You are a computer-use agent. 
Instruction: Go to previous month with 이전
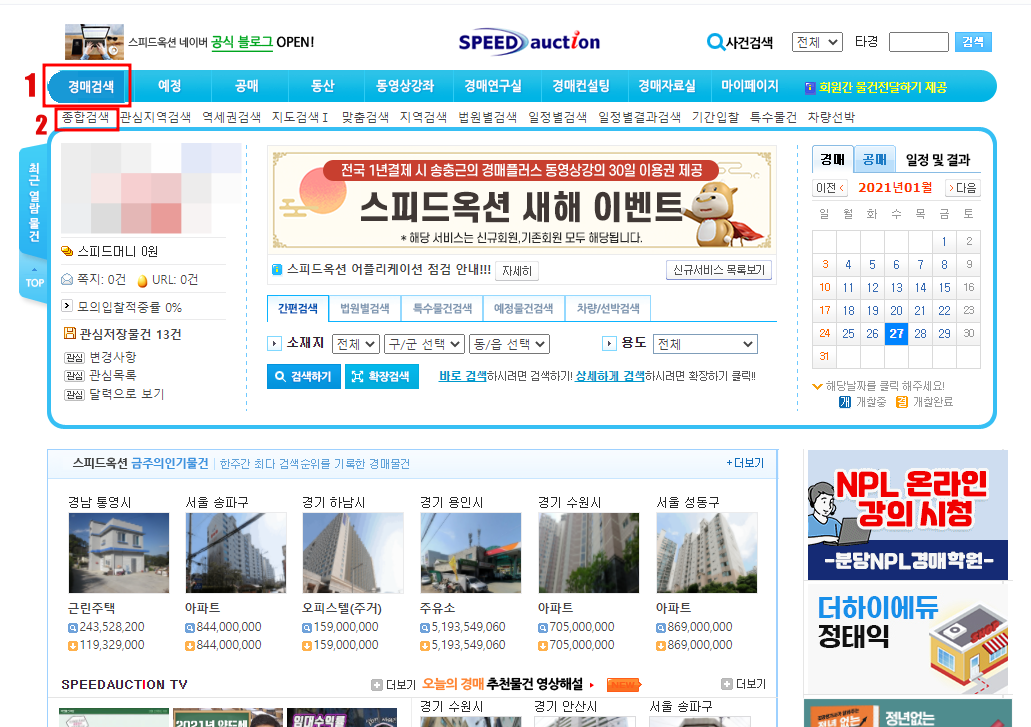tap(830, 188)
